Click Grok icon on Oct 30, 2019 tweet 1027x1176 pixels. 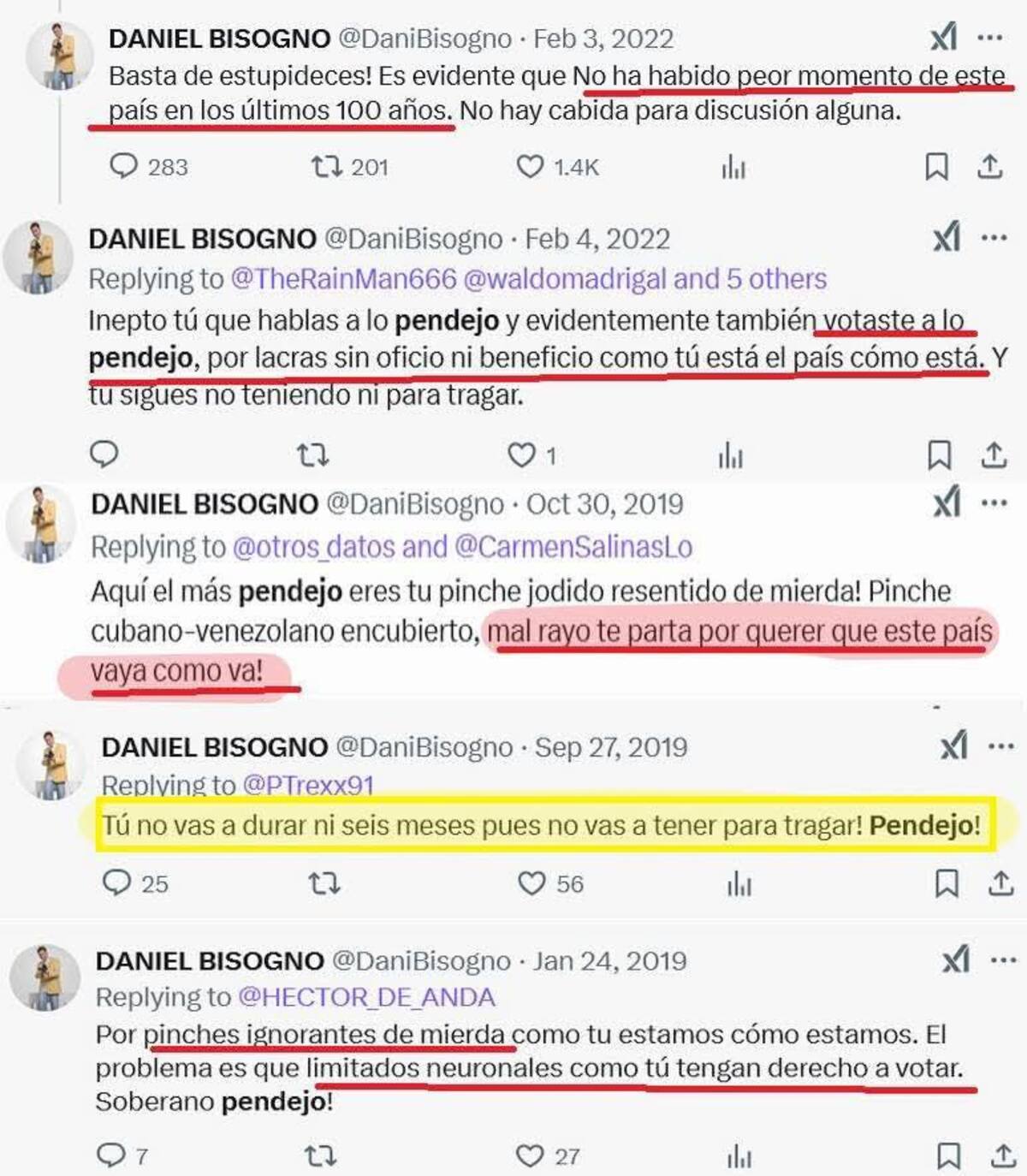tap(947, 503)
